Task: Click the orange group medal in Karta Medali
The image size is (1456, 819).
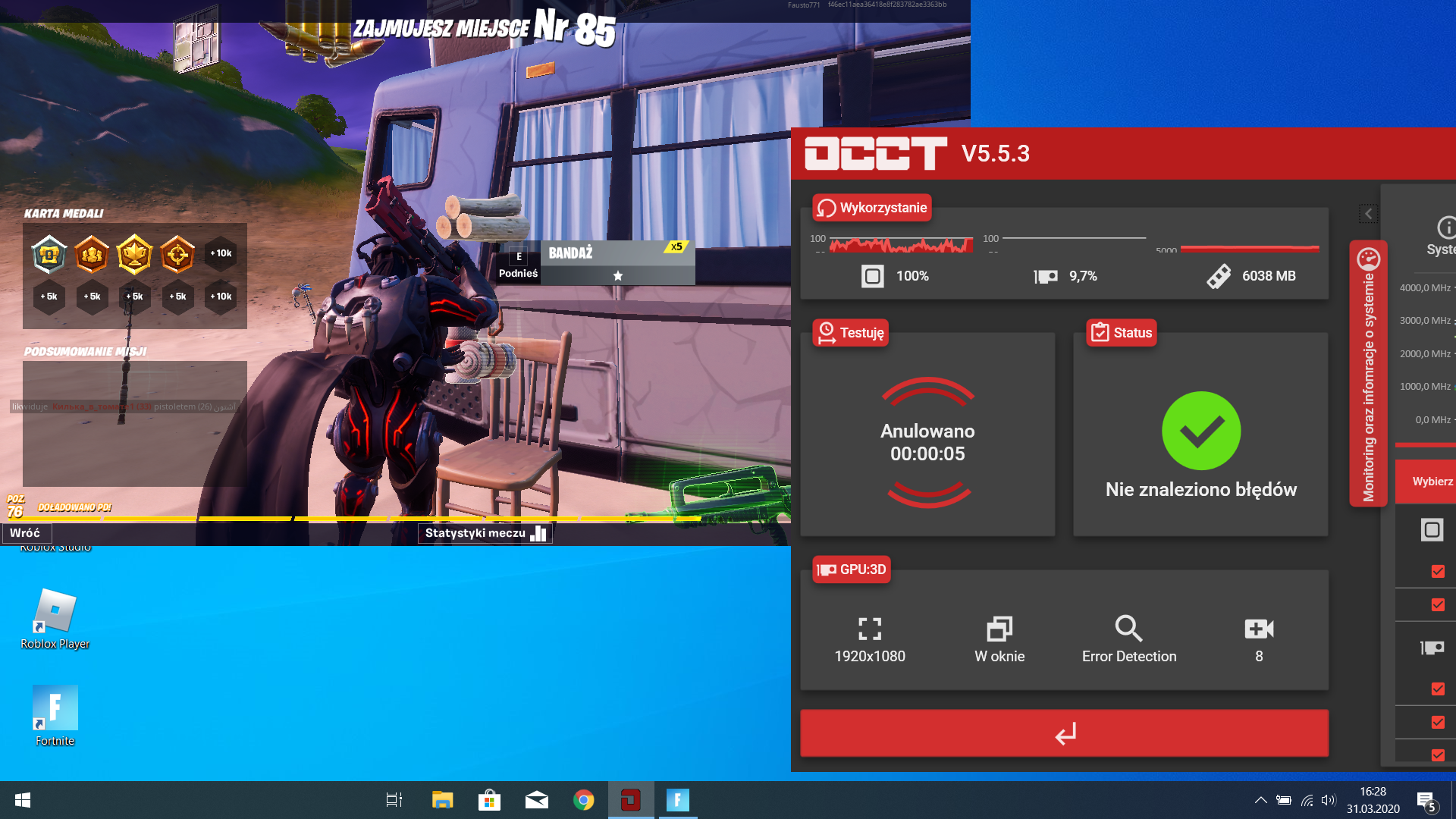Action: [x=92, y=254]
